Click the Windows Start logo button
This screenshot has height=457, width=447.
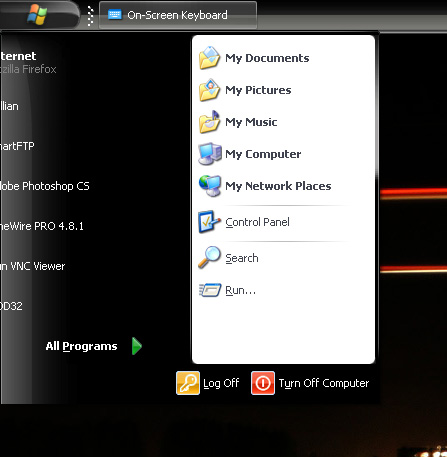point(37,15)
